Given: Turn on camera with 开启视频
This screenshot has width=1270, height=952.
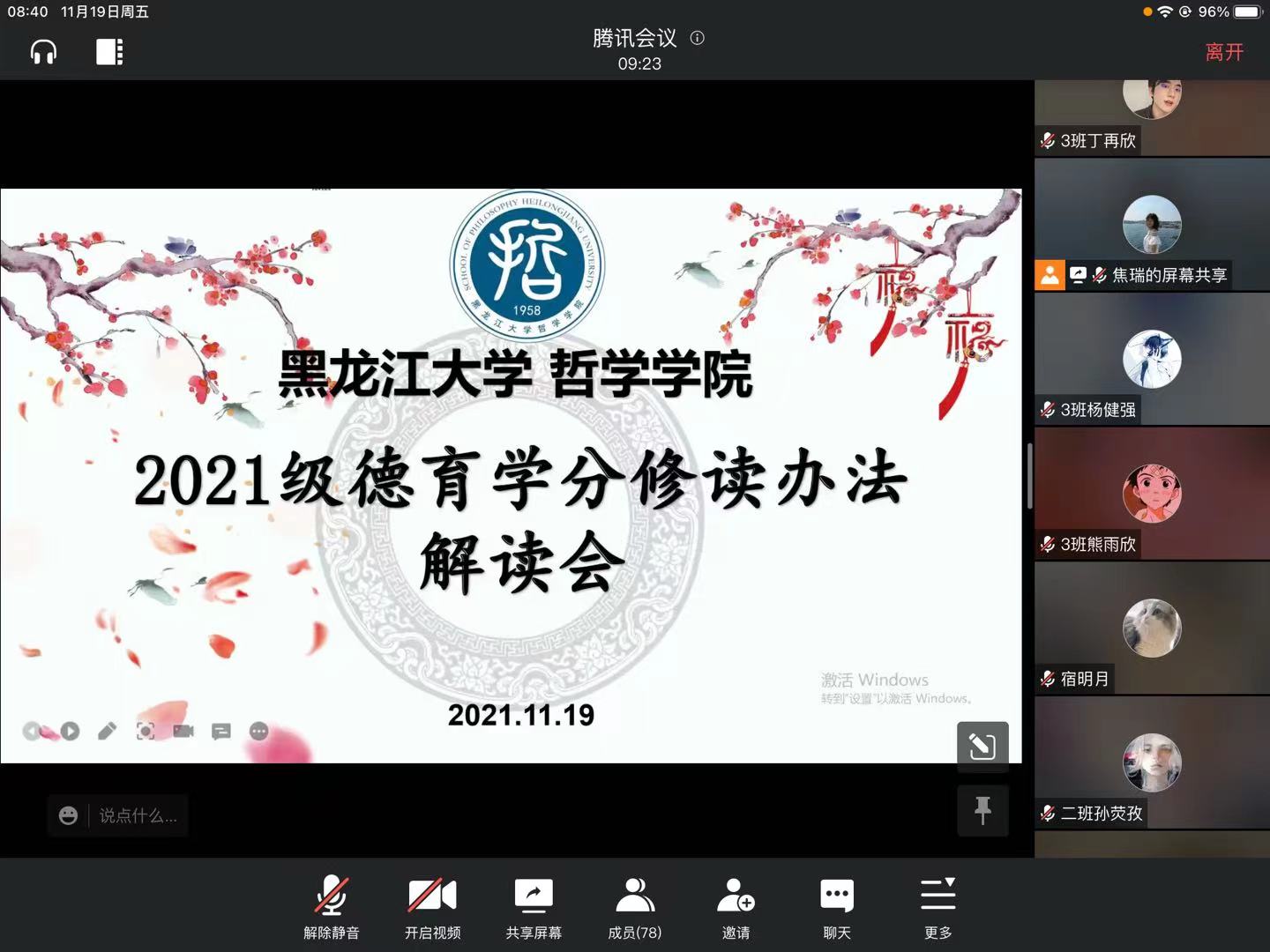Looking at the screenshot, I should tap(432, 907).
